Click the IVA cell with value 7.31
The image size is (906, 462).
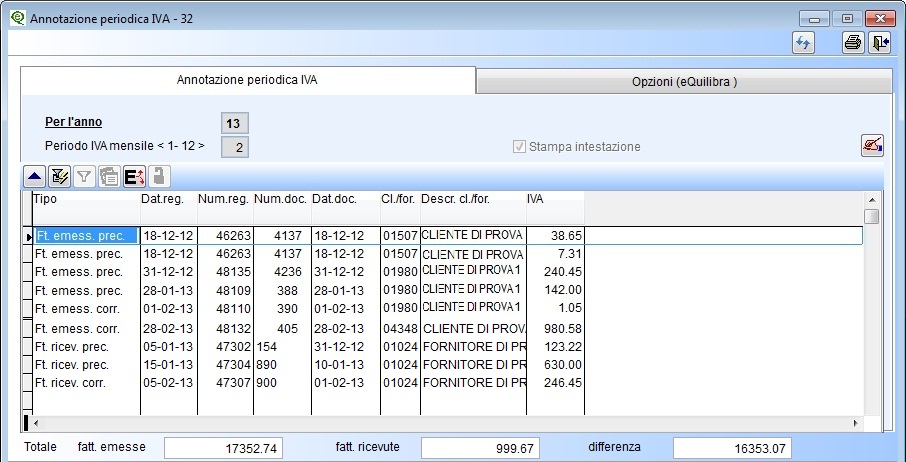(555, 254)
